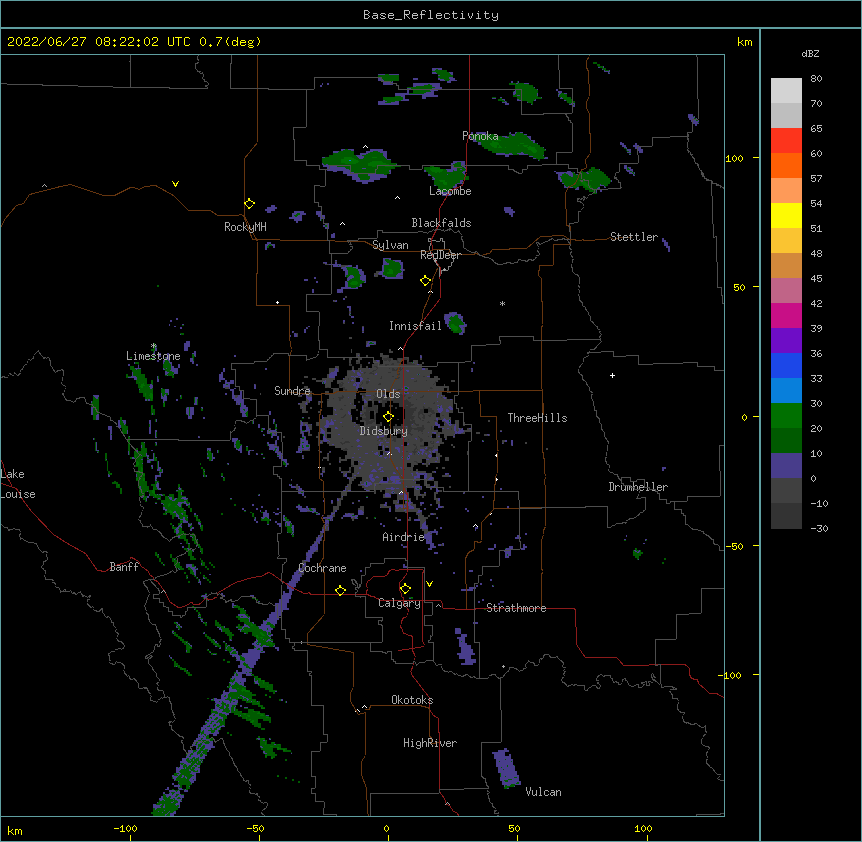Click the yellow diamond marker above Calgary label
The image size is (862, 842).
(x=405, y=589)
